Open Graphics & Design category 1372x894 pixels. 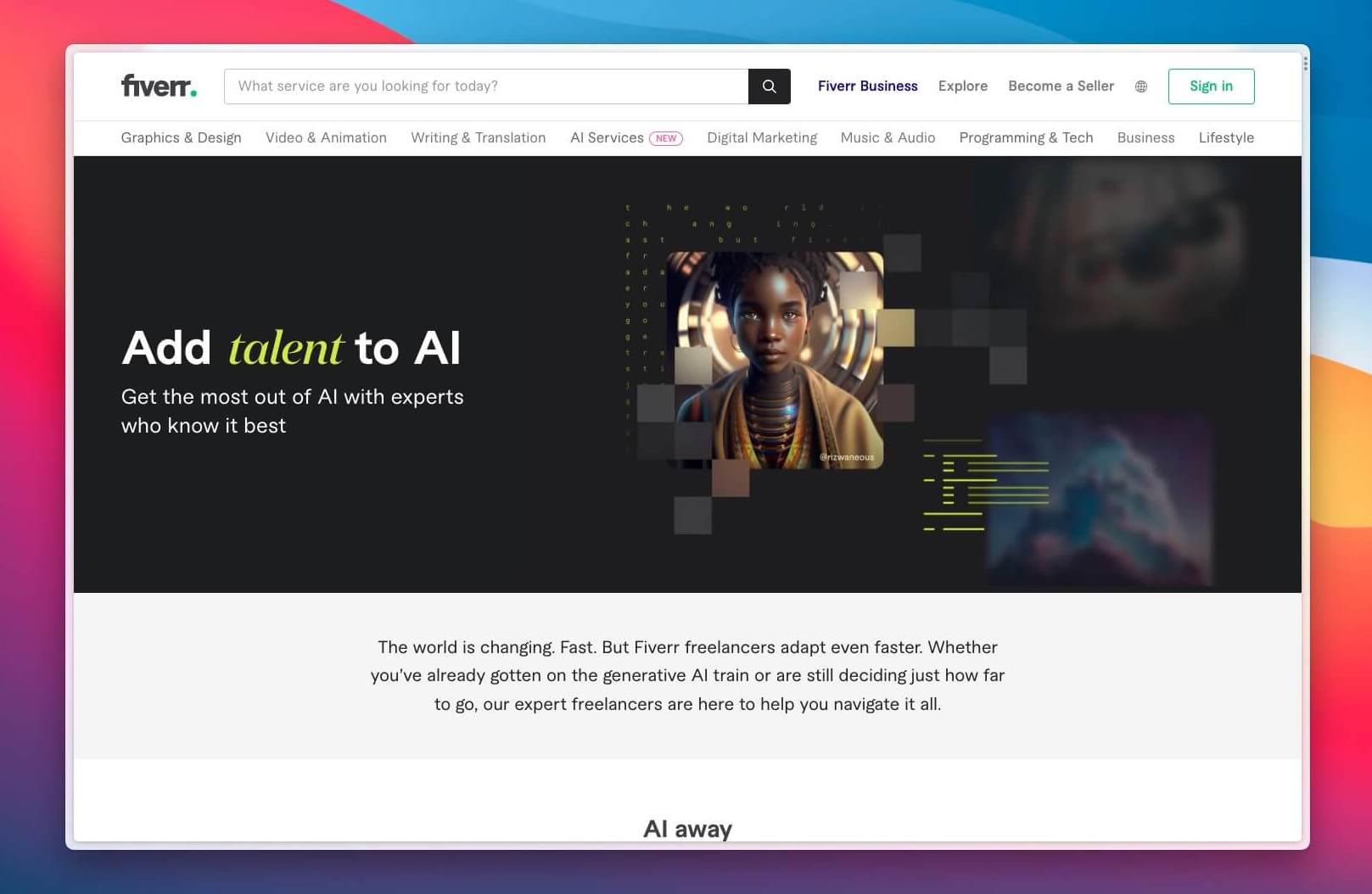pos(181,137)
